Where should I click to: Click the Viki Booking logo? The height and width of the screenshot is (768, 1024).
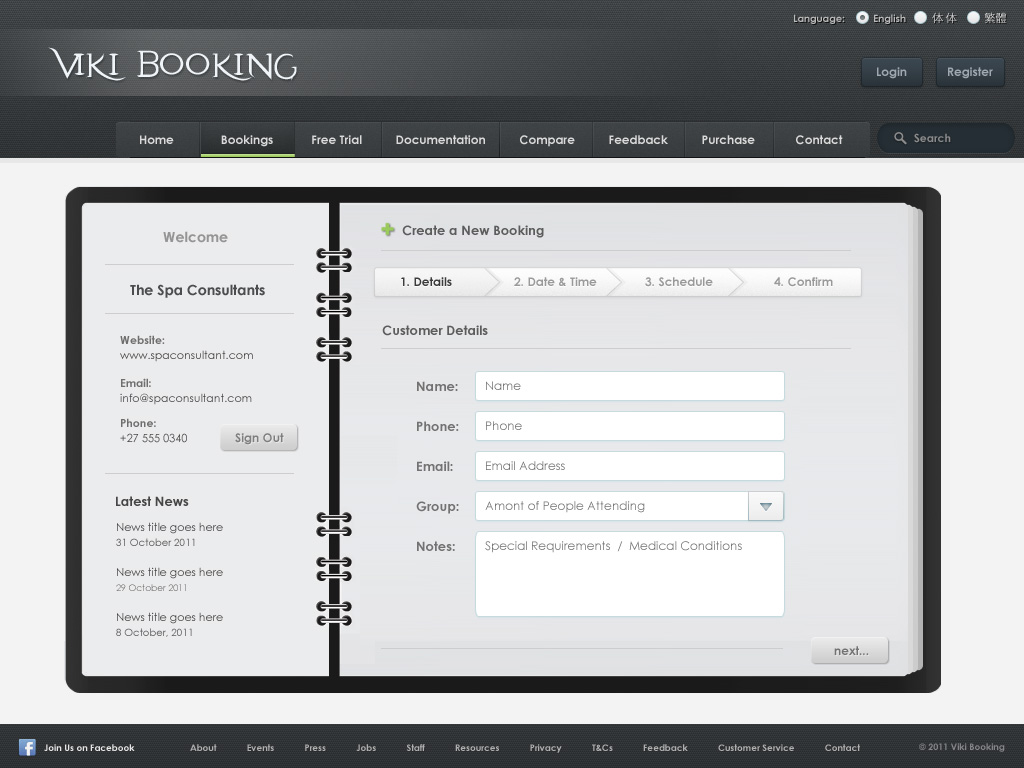pos(173,65)
